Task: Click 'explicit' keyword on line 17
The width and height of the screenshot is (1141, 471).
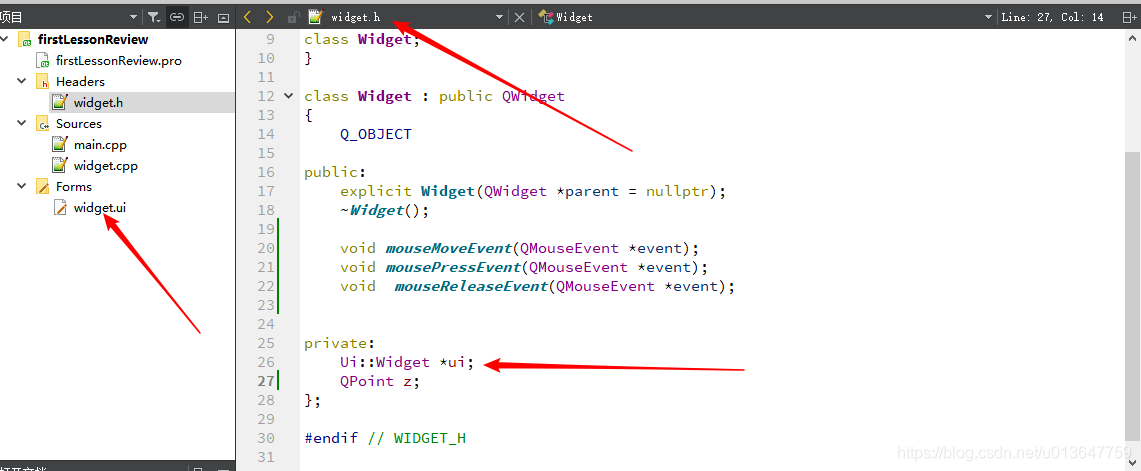Action: pyautogui.click(x=375, y=191)
